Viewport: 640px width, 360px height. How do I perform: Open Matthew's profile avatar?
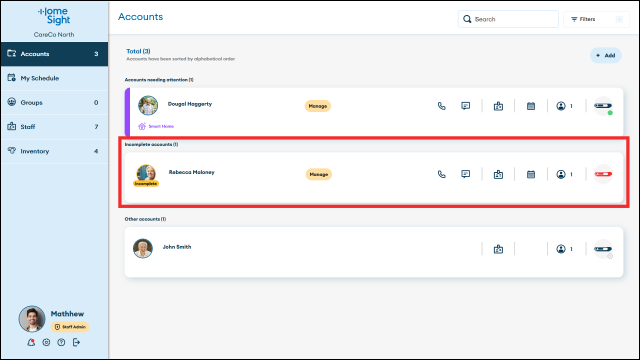point(32,319)
